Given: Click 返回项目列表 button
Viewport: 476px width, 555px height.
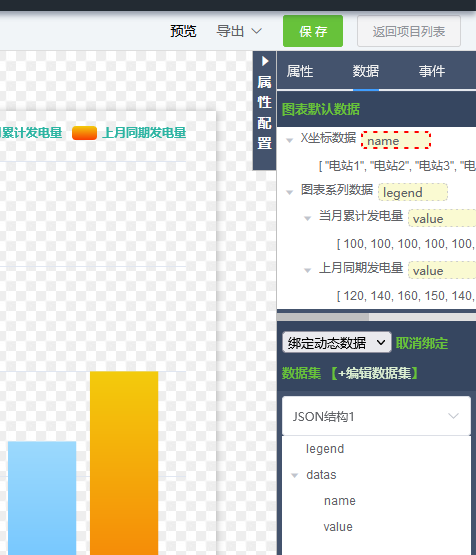Looking at the screenshot, I should (x=409, y=31).
